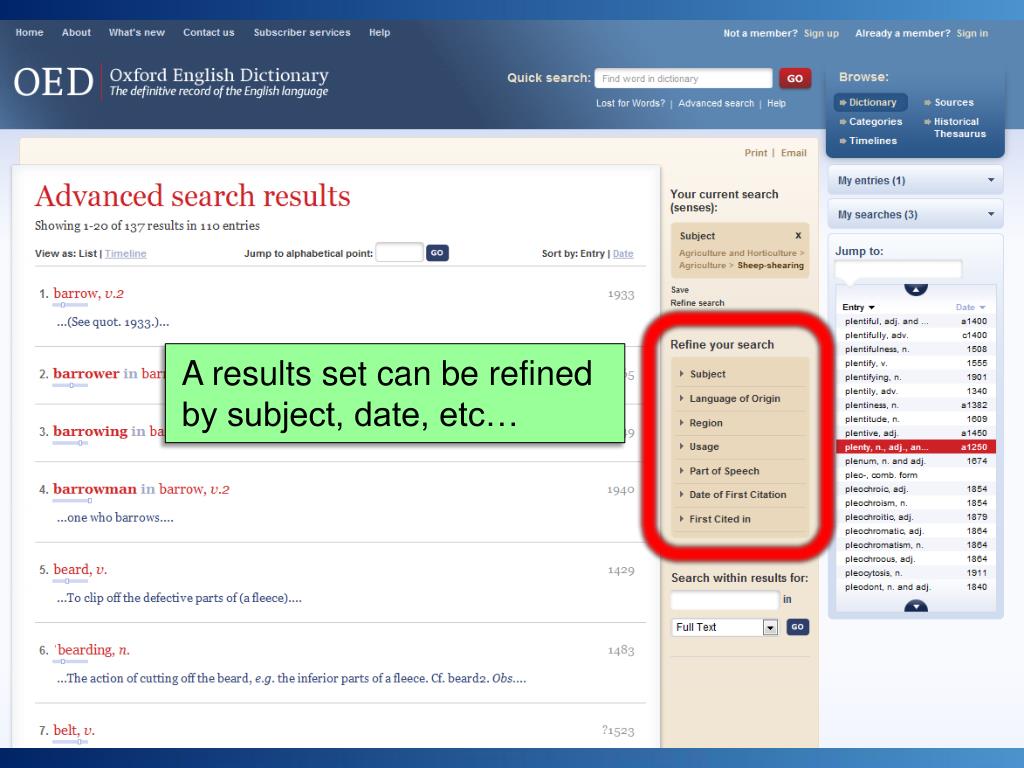This screenshot has width=1024, height=768.
Task: Click Search within results input field
Action: coord(725,600)
